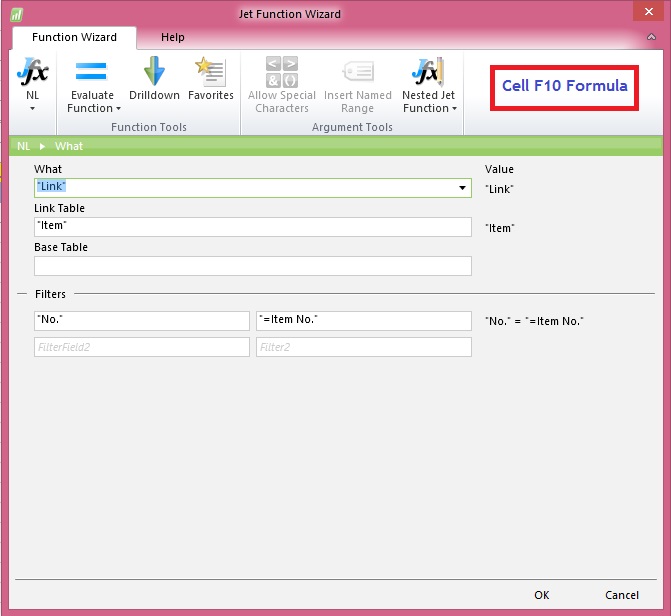The height and width of the screenshot is (616, 671).
Task: Click the Link Table input field
Action: point(252,227)
